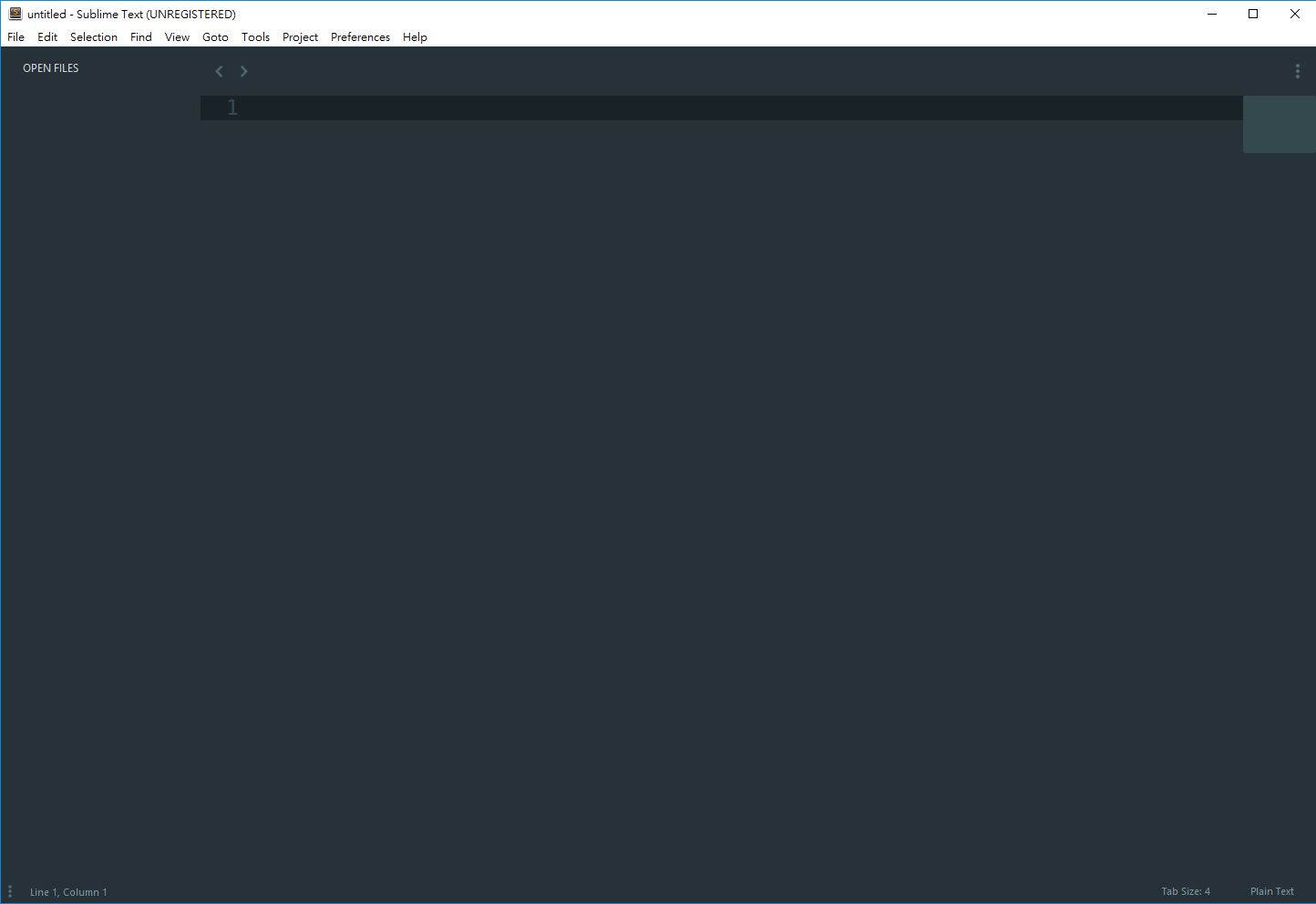This screenshot has height=904, width=1316.
Task: Click the status bar side panel switcher icon
Action: tap(10, 891)
